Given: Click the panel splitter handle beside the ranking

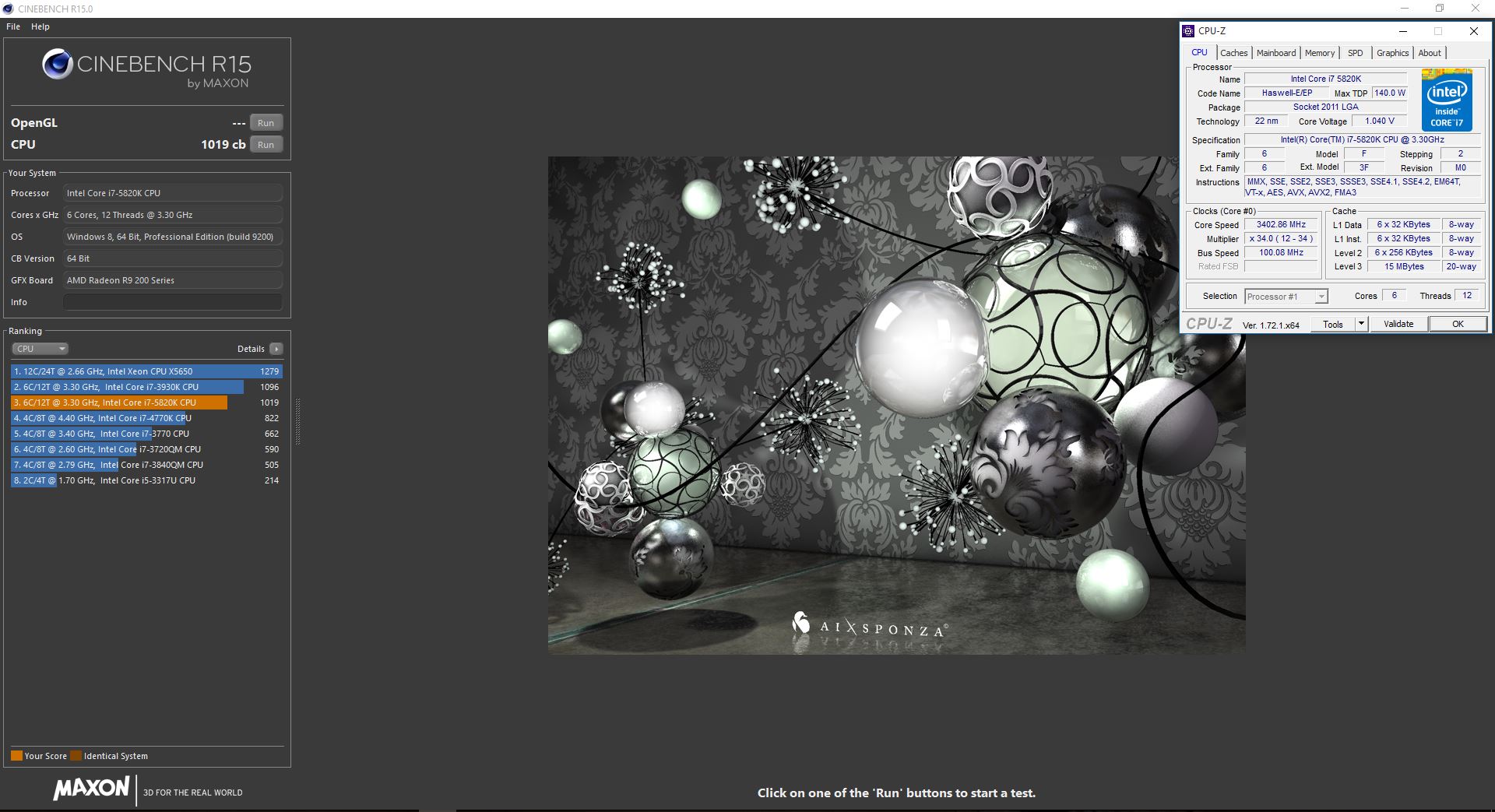Looking at the screenshot, I should coord(297,421).
